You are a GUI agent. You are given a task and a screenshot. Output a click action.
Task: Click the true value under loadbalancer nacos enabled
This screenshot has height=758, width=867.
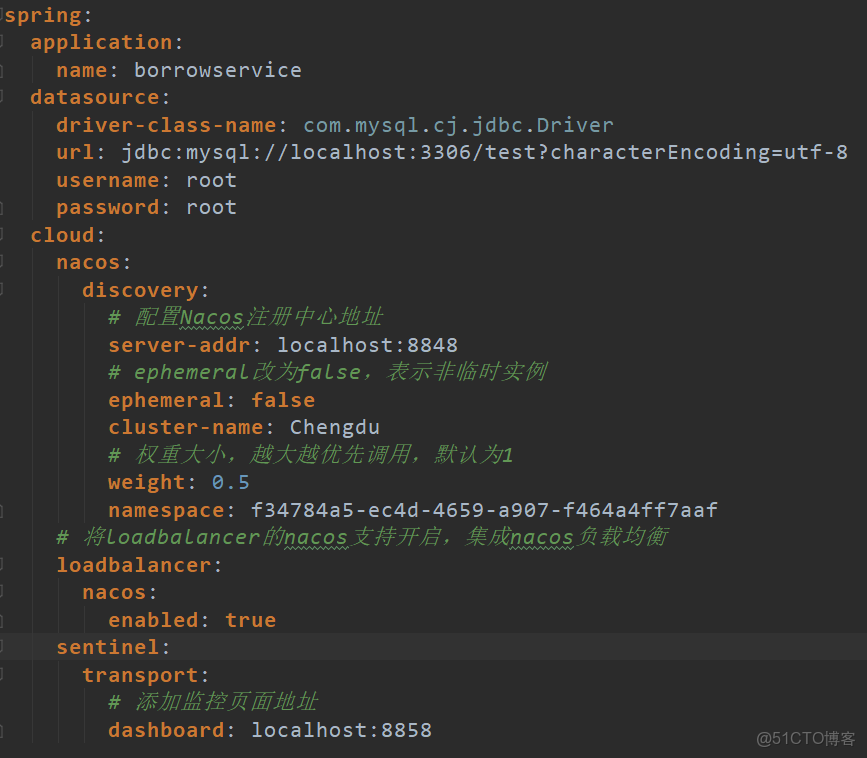[250, 620]
